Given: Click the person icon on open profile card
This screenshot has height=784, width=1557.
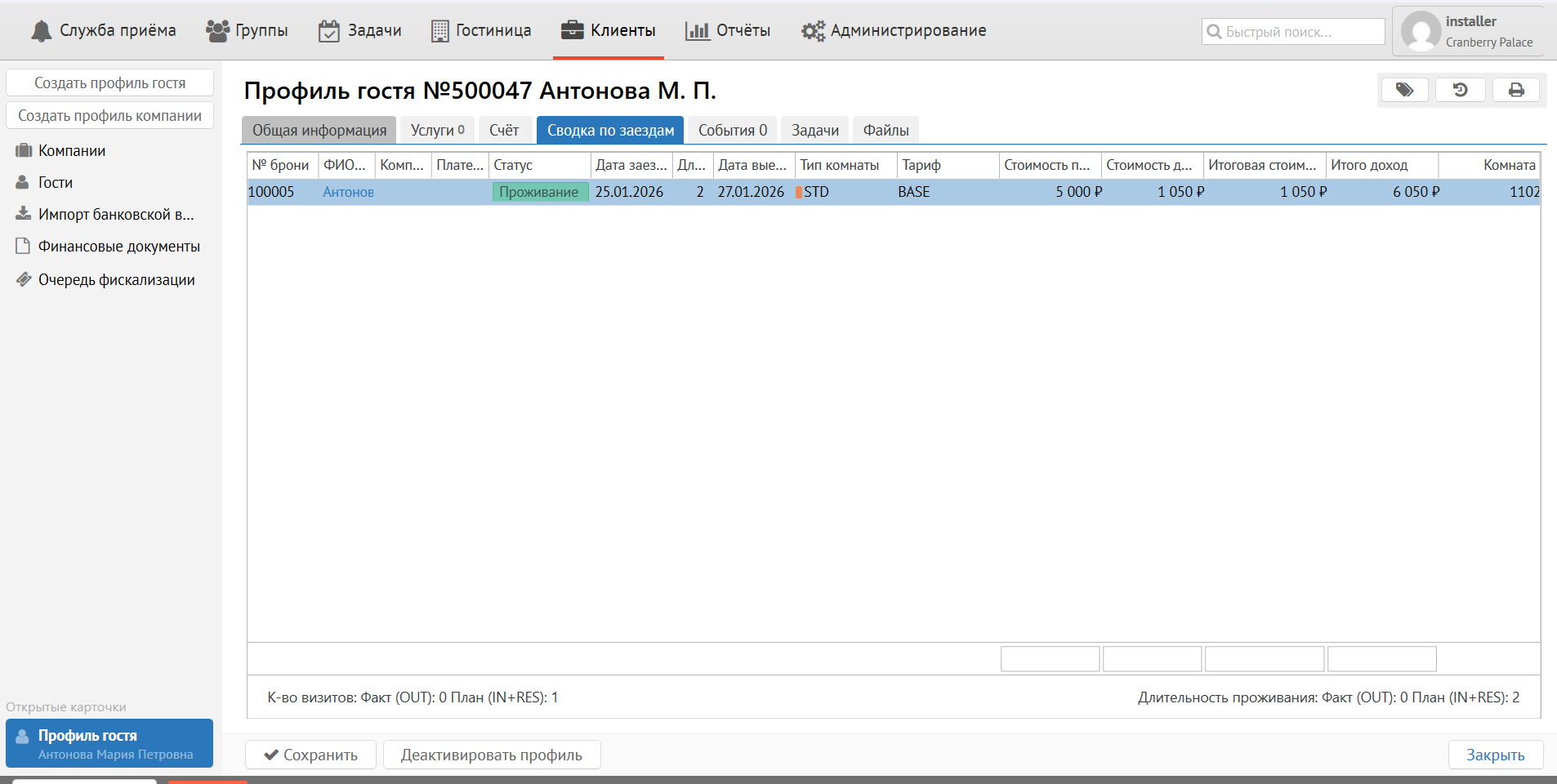Looking at the screenshot, I should [x=23, y=736].
